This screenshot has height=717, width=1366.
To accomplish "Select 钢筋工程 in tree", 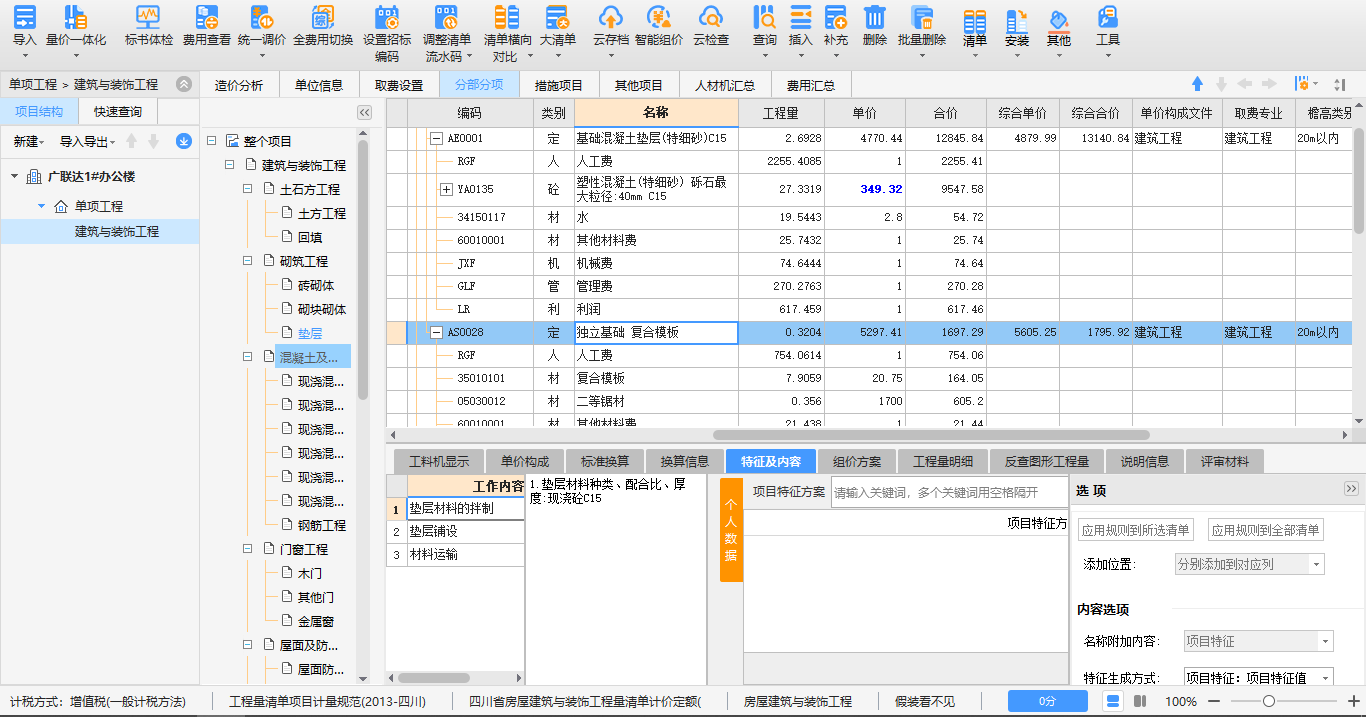I will pos(322,525).
